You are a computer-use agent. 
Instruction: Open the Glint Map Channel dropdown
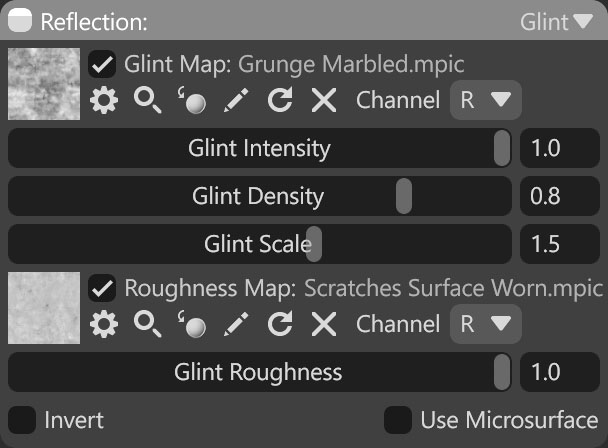tap(485, 100)
